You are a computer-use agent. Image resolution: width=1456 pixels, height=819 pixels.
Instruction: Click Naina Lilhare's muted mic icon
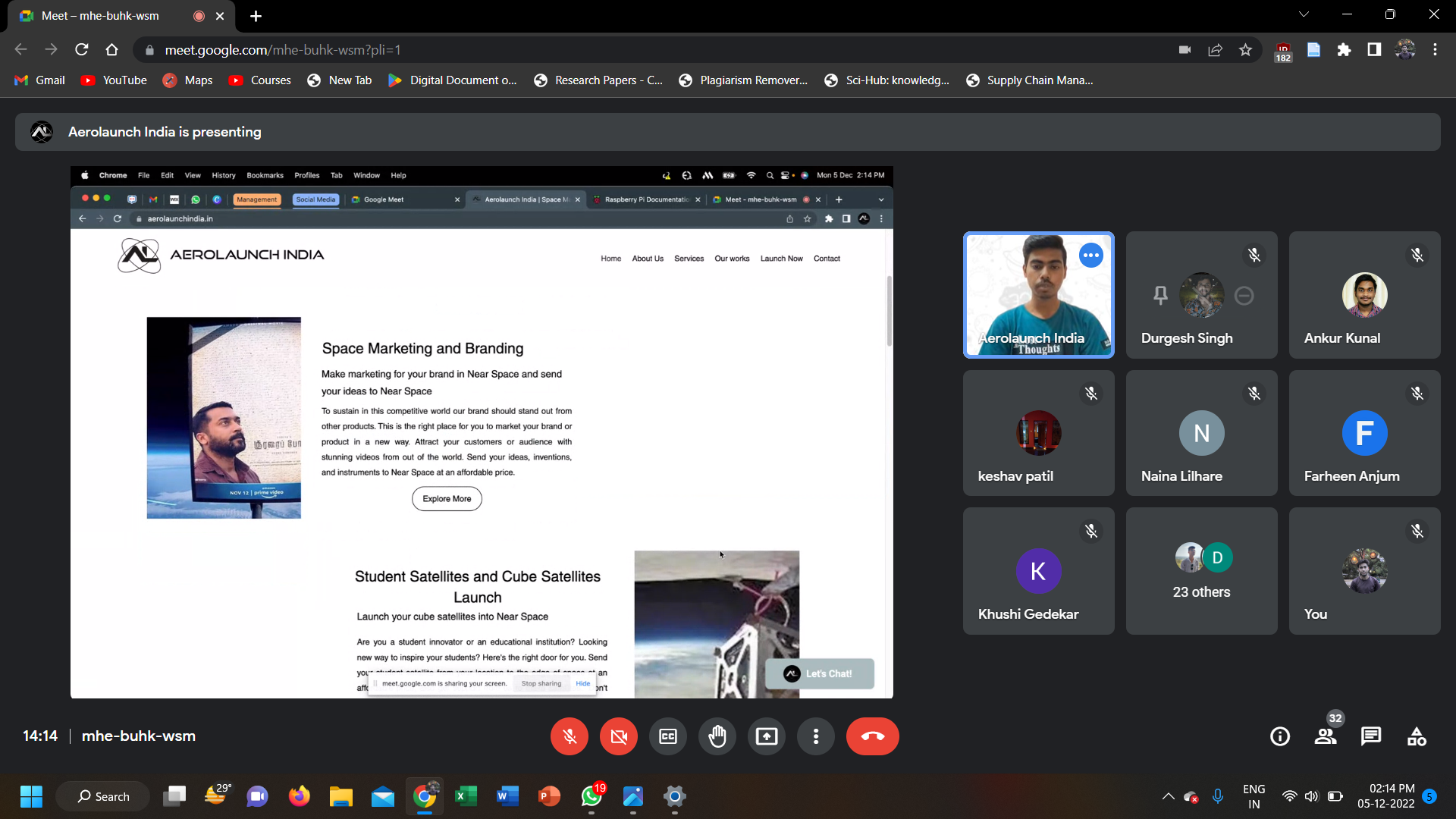click(x=1254, y=394)
